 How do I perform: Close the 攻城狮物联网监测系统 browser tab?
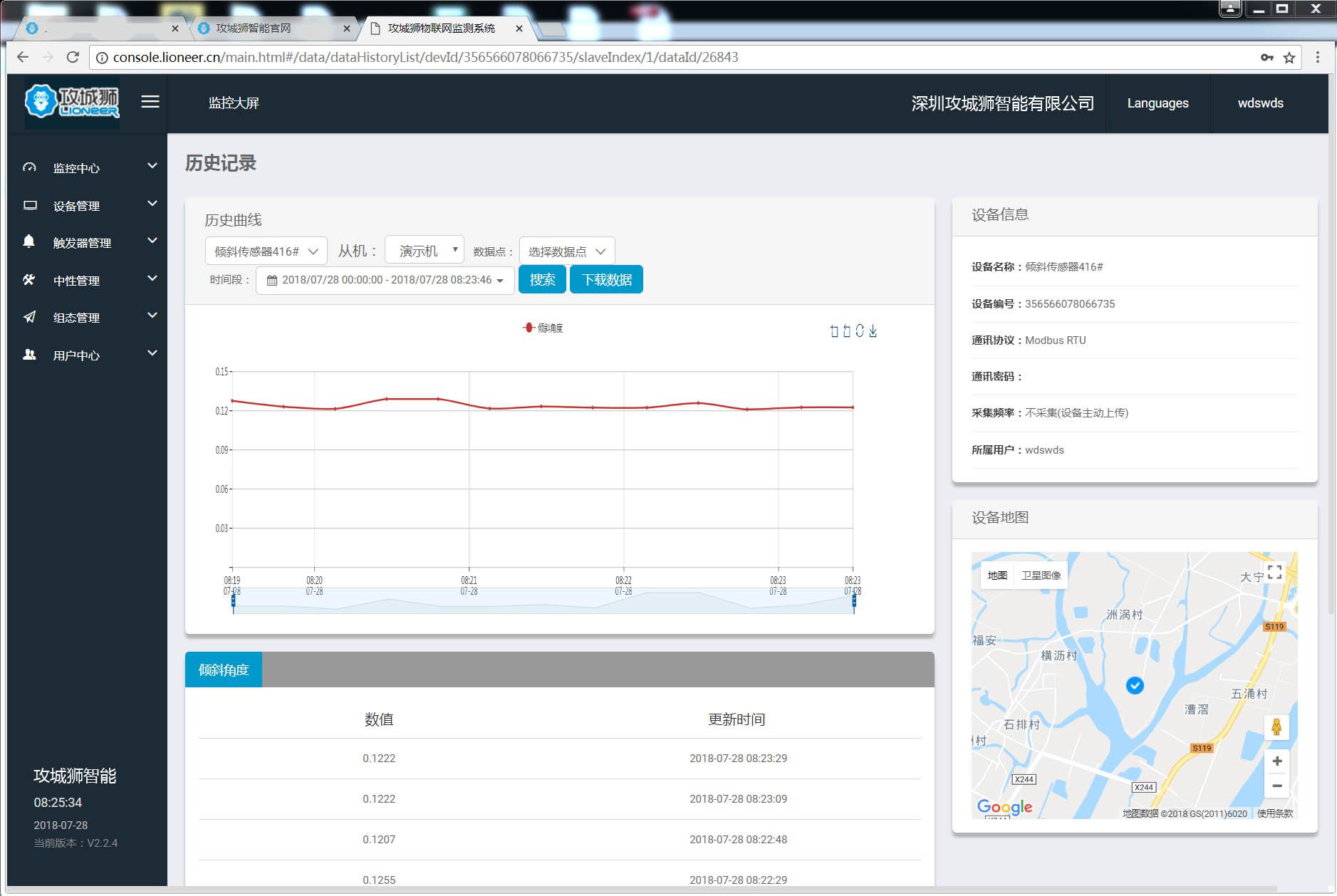click(x=519, y=28)
